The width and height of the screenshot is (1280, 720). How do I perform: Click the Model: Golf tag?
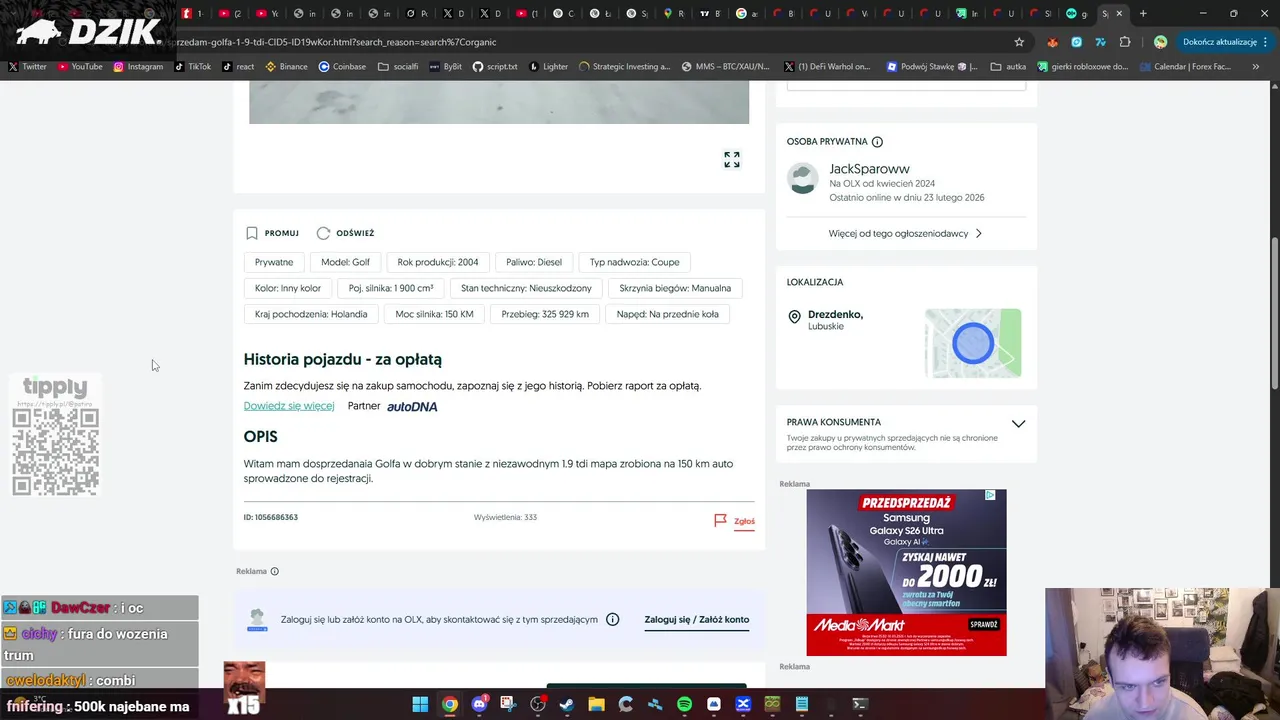tap(346, 262)
